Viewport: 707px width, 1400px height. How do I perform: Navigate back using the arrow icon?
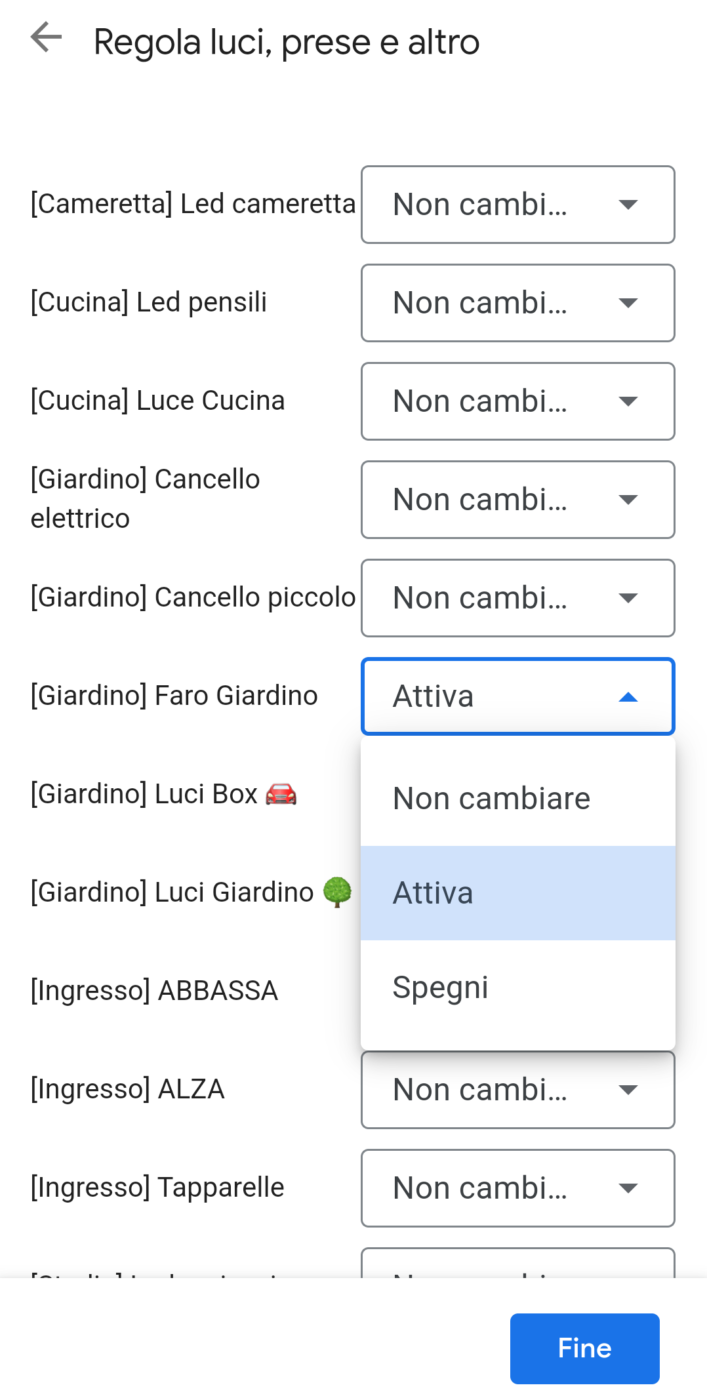[x=46, y=37]
